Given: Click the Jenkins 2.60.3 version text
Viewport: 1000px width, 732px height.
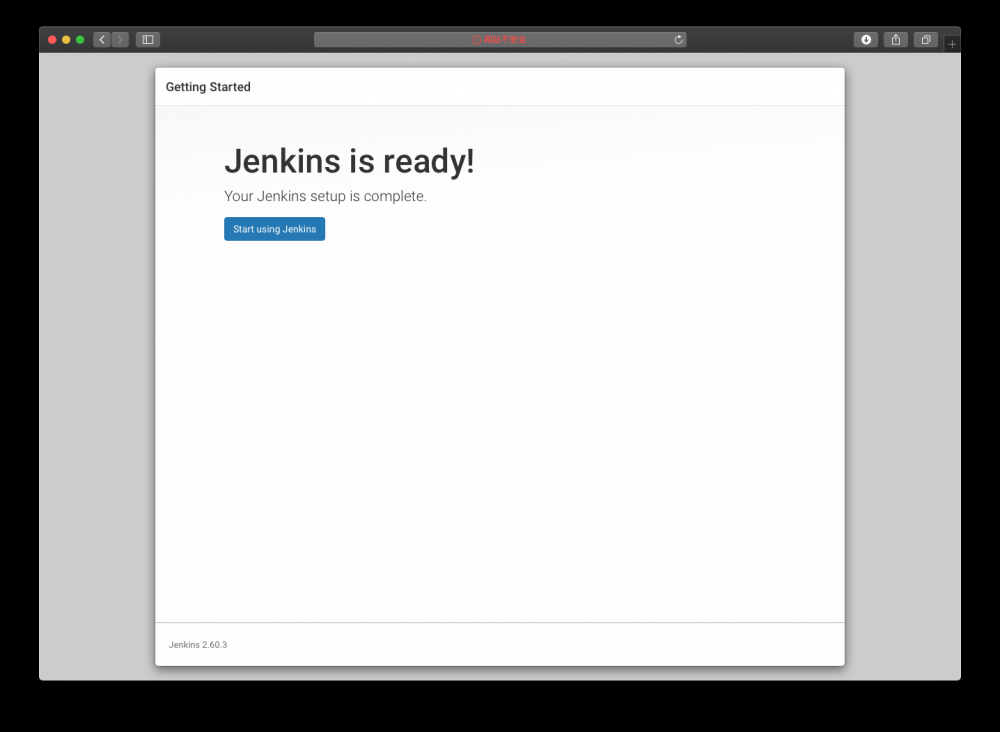Looking at the screenshot, I should pos(198,645).
